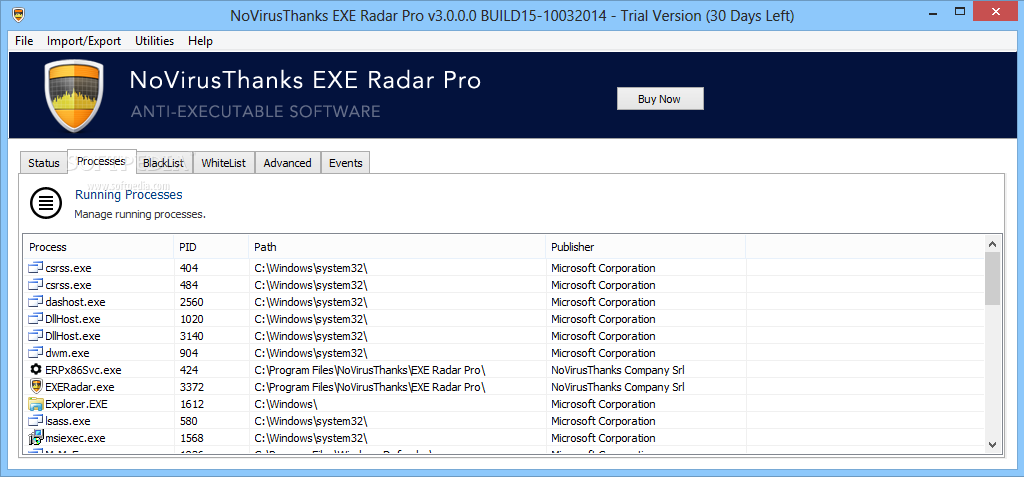Switch to the Status tab
1024x477 pixels.
[44, 163]
